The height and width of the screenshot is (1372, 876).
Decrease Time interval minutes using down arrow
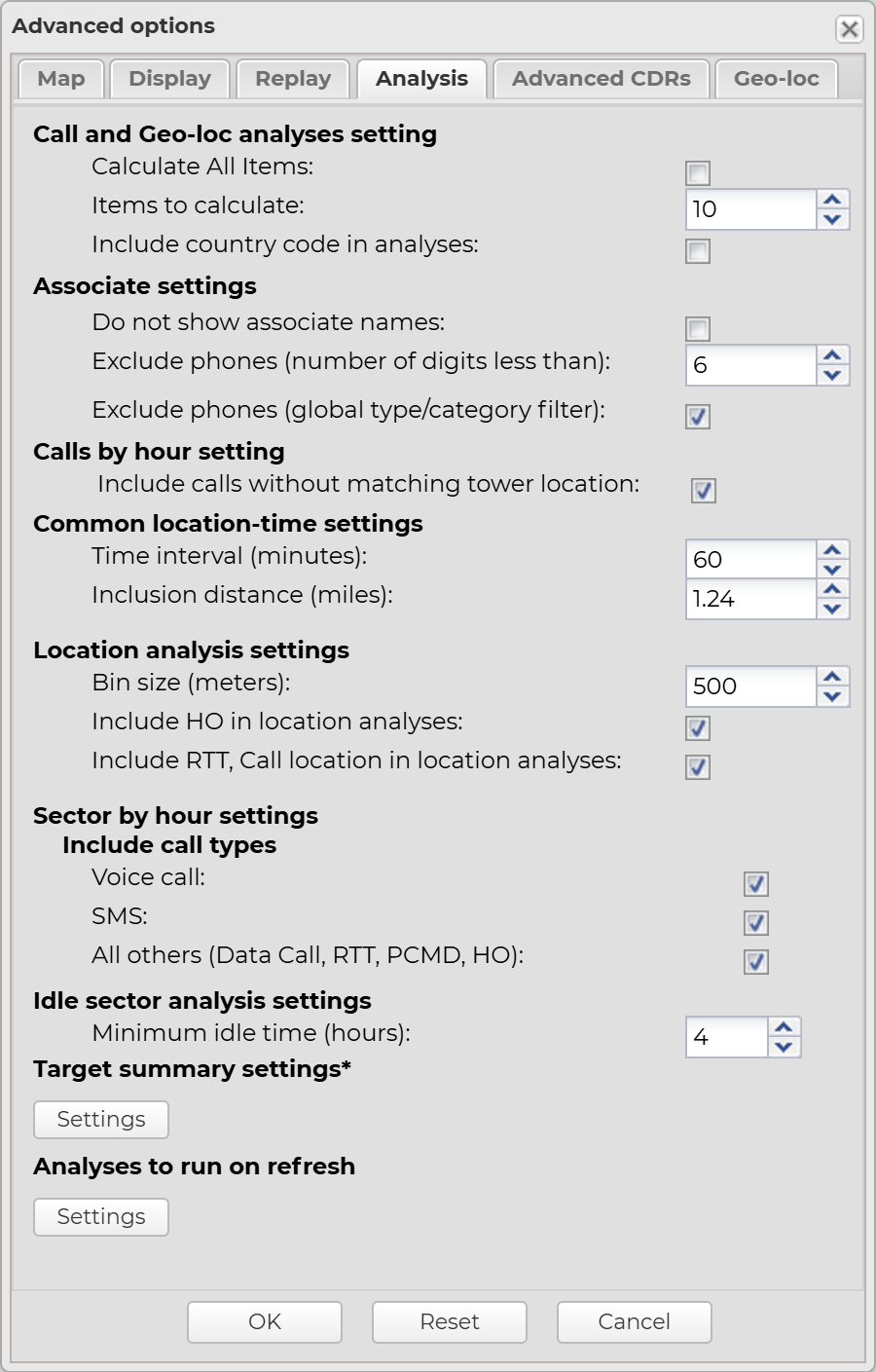tap(832, 571)
